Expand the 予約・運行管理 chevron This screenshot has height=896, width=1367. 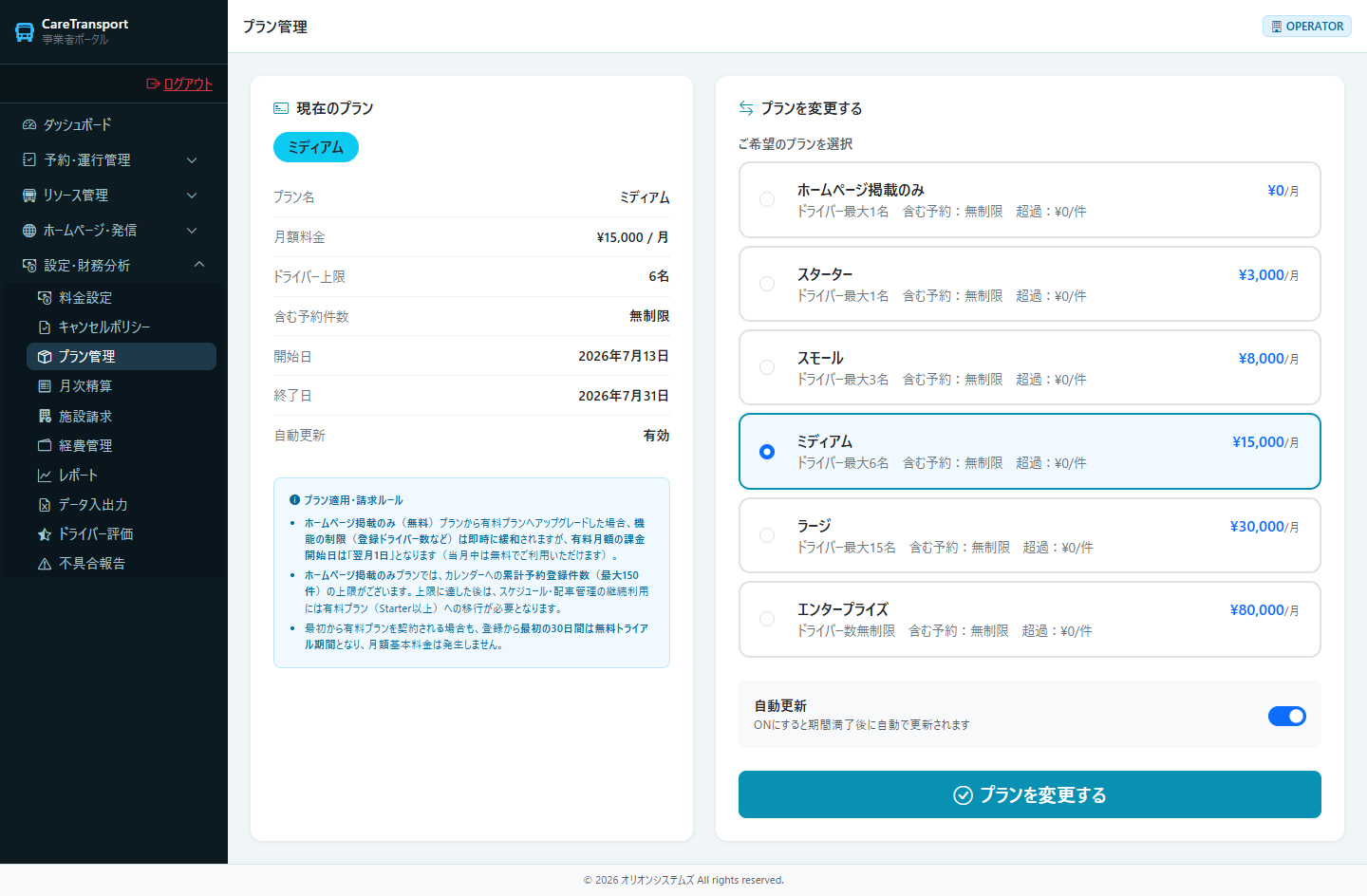(x=192, y=160)
